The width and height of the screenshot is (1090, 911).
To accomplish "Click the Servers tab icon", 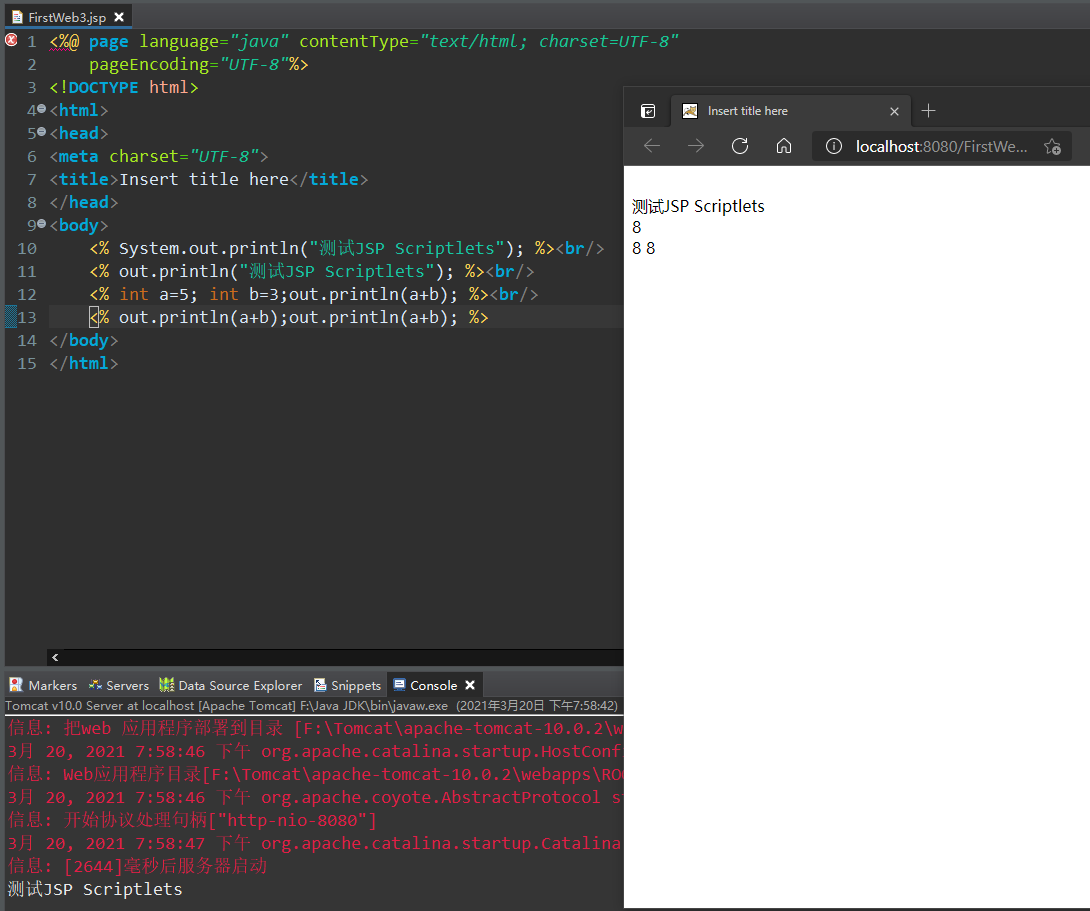I will [95, 684].
